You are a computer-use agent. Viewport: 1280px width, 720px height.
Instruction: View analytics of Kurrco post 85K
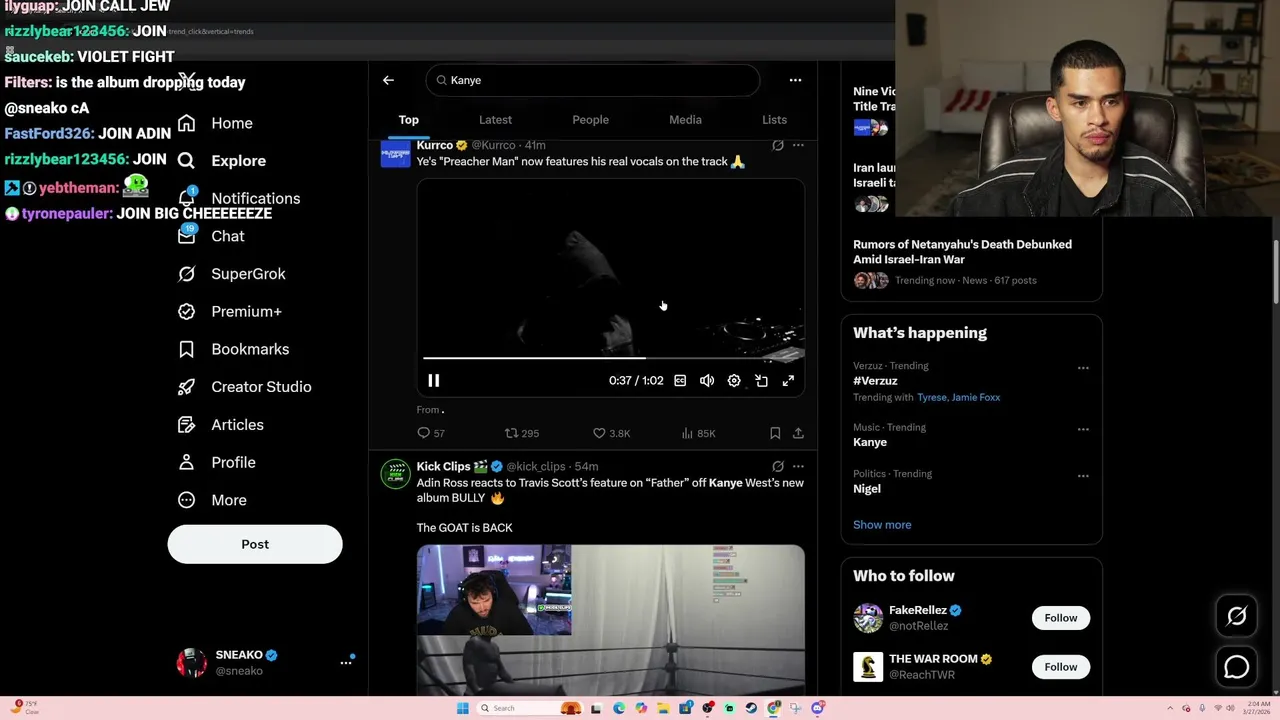point(698,433)
